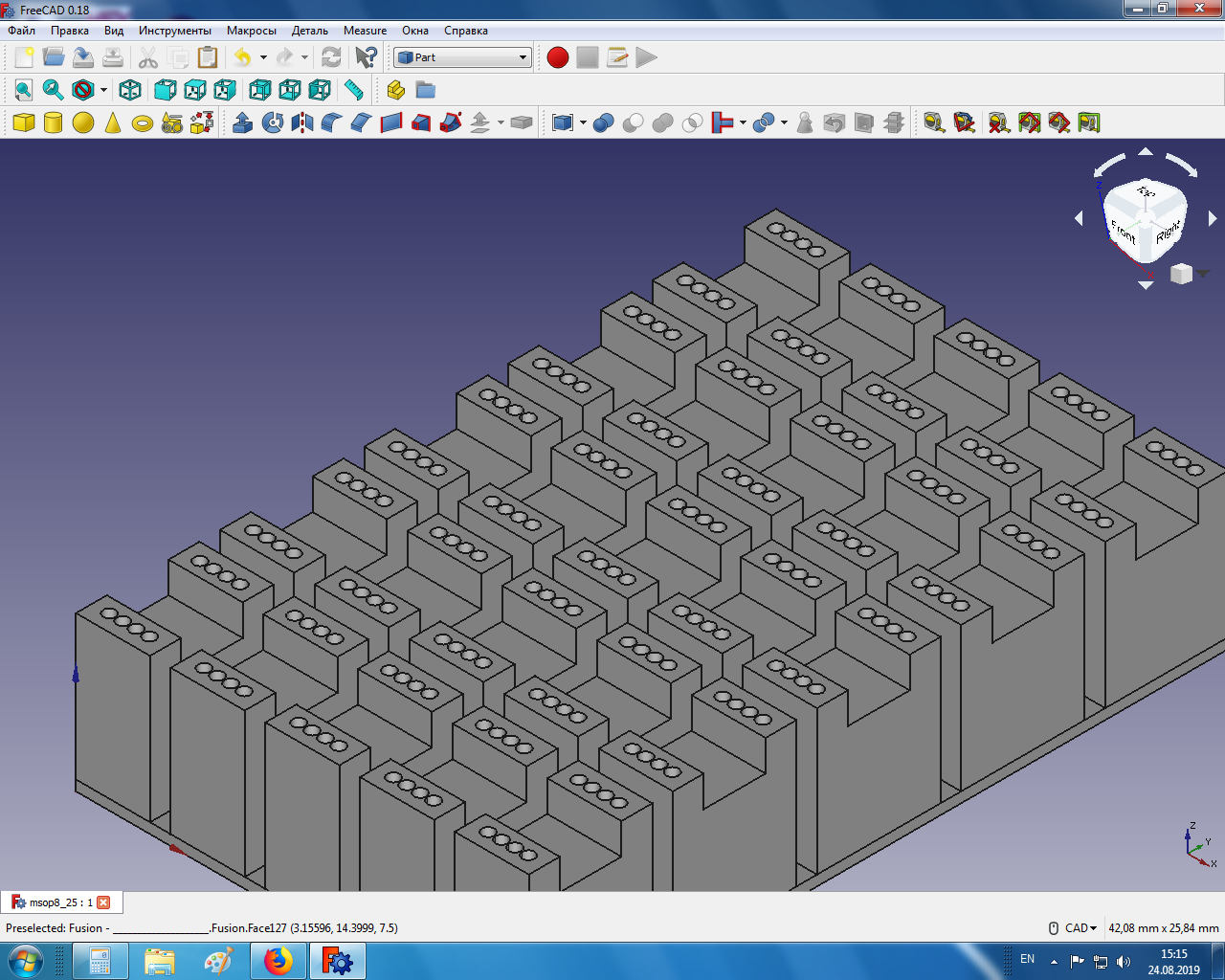Screen dimensions: 1225x980
Task: Create a Sphere primitive
Action: [x=83, y=122]
